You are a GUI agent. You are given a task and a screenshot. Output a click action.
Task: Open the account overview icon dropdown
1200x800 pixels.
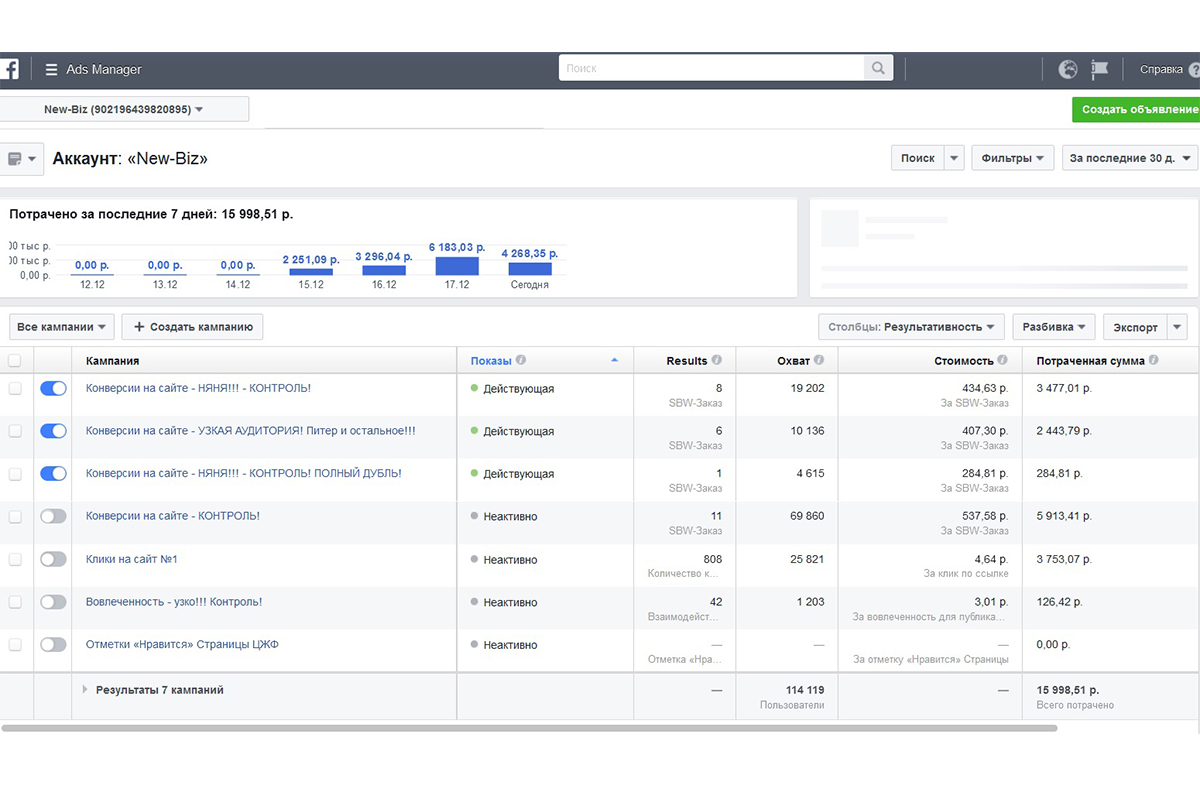(x=20, y=159)
